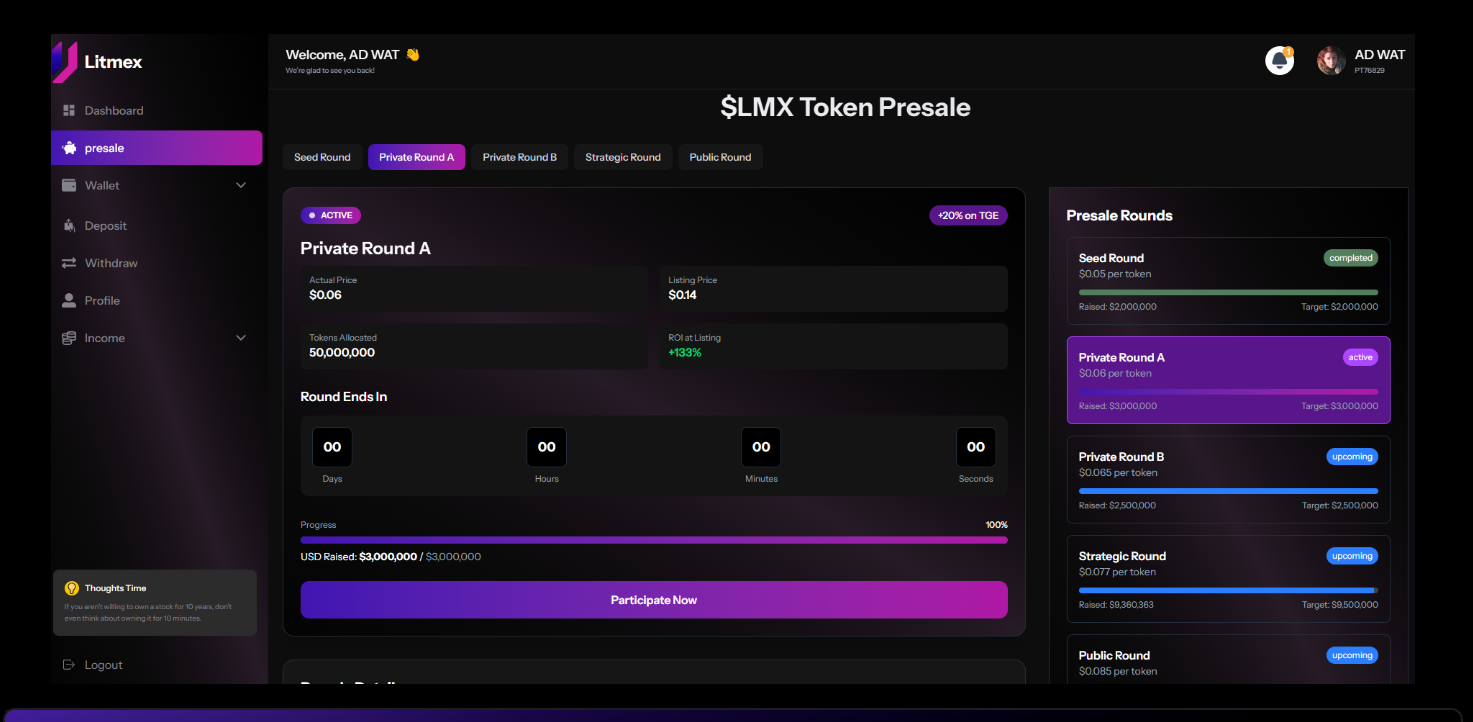Click the Hours countdown box
Image resolution: width=1473 pixels, height=722 pixels.
[547, 447]
